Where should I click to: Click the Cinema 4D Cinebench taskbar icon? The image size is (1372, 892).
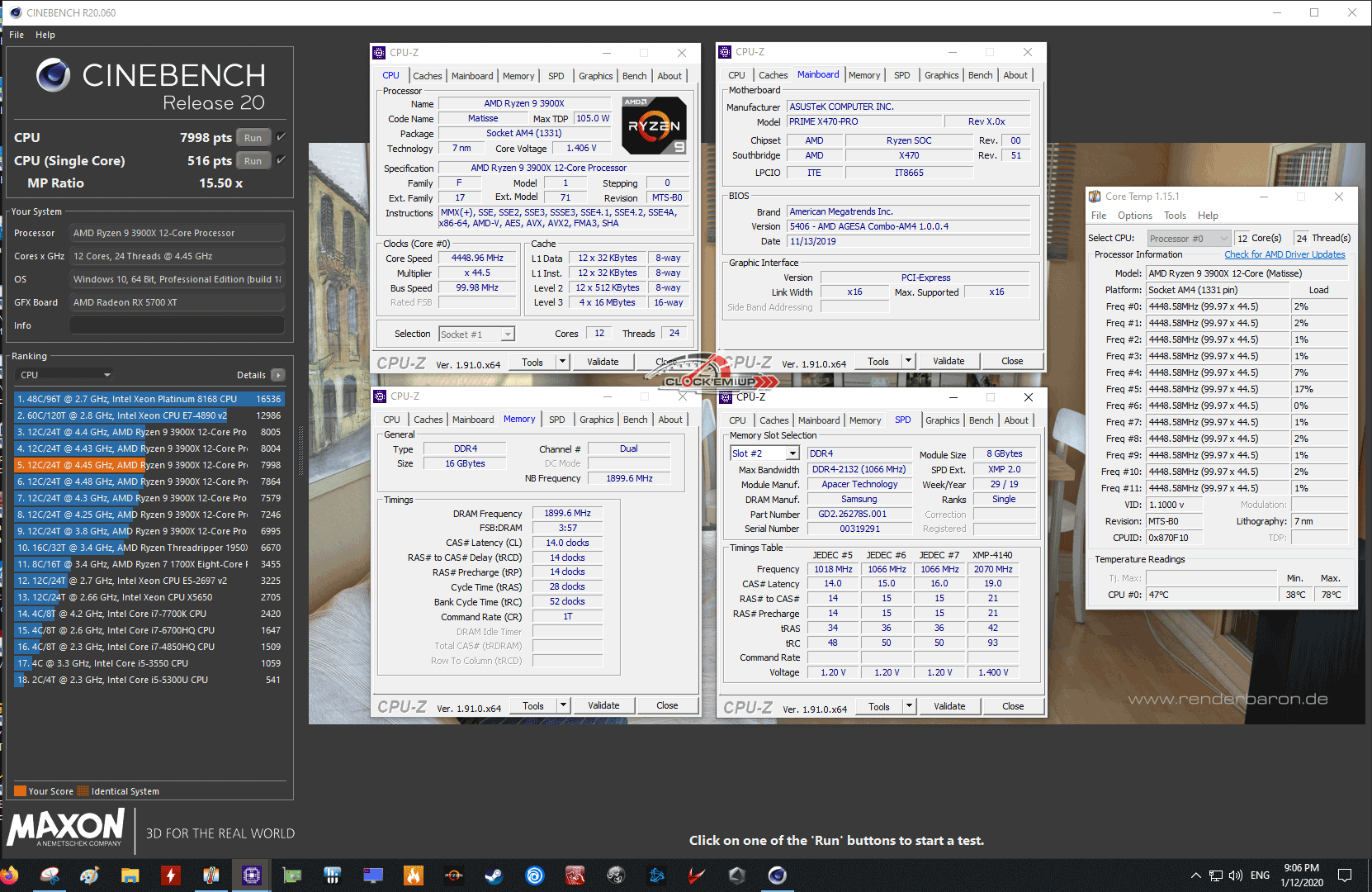coord(777,875)
